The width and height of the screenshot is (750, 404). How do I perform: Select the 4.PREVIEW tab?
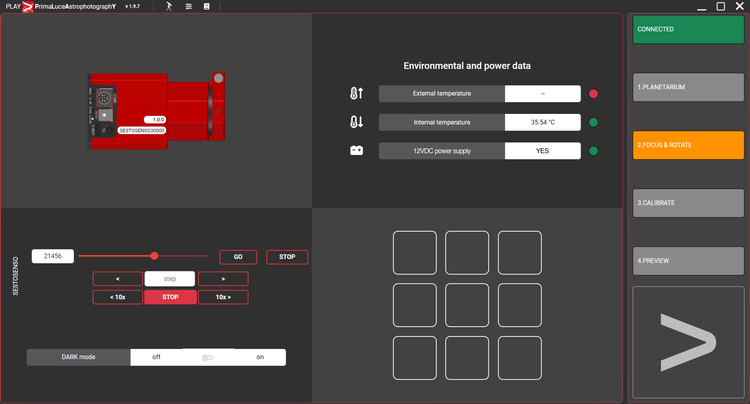coord(688,261)
